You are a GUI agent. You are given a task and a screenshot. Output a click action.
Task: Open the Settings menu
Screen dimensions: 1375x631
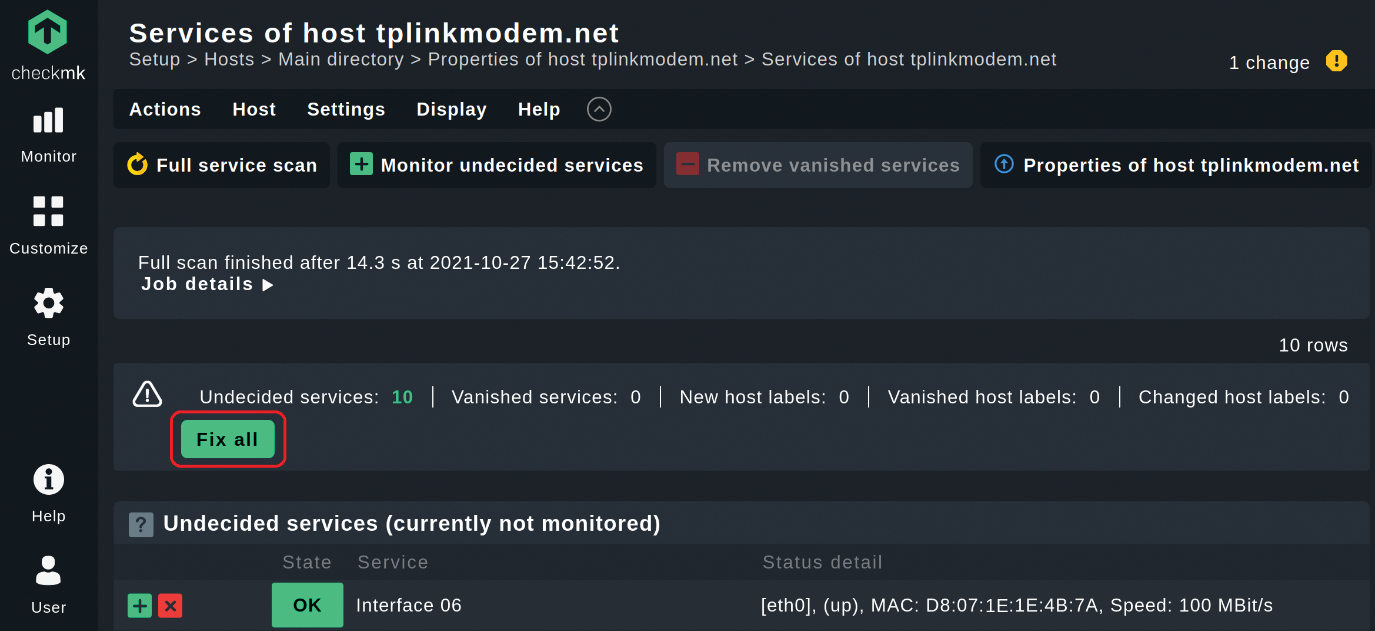[x=346, y=109]
